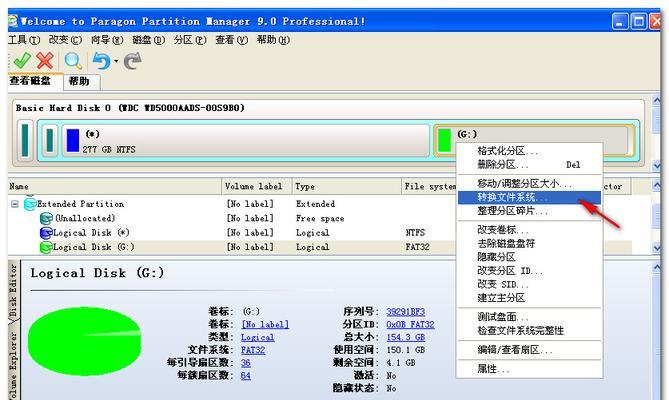Screen dimensions: 669x400
Task: Click the Logical Disk (G:) row icon
Action: pos(46,247)
